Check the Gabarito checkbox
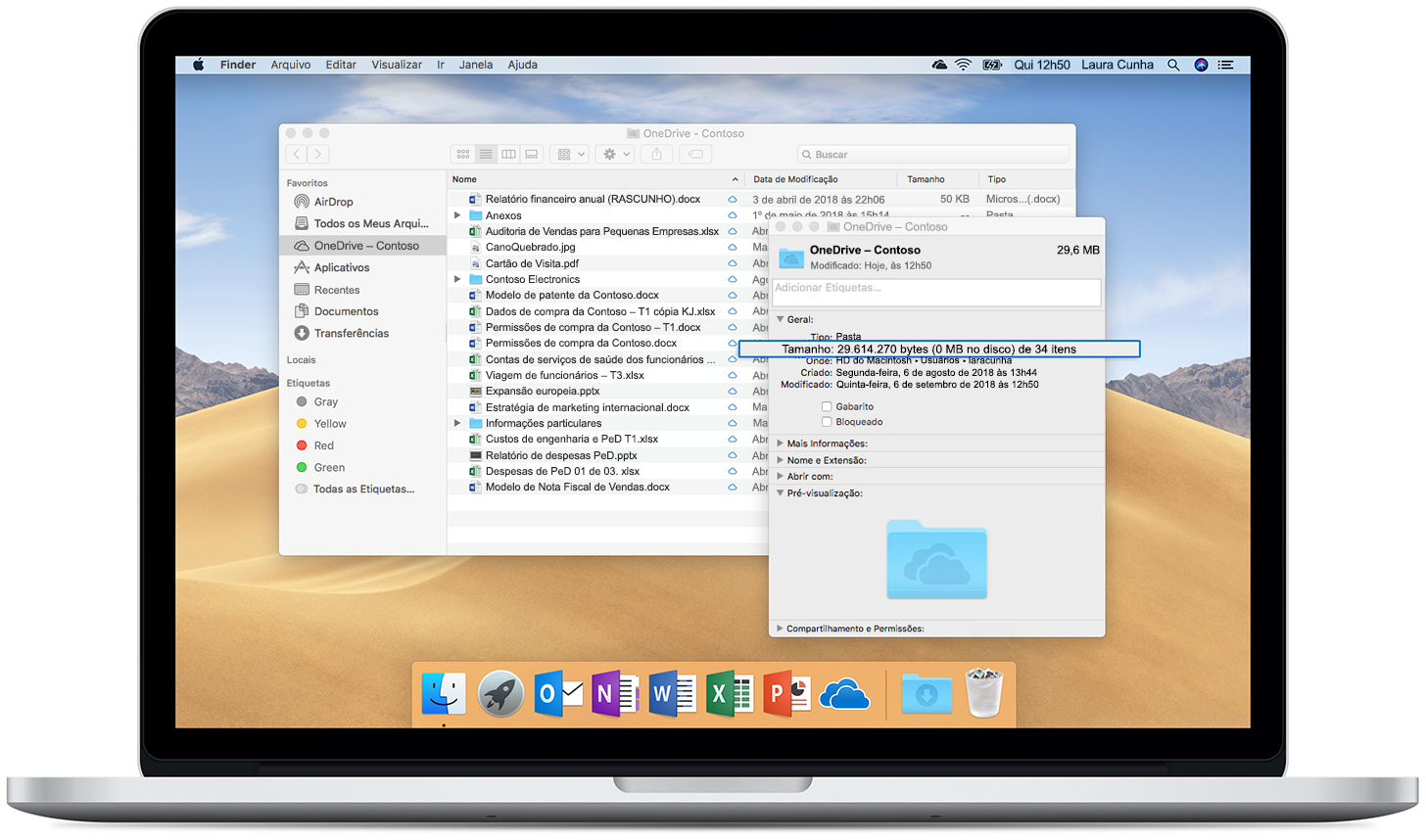 tap(827, 406)
